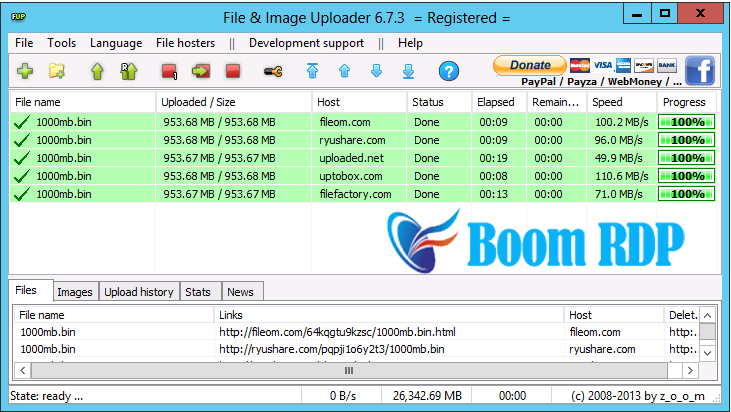Click the fileom.com download link text

click(x=337, y=332)
